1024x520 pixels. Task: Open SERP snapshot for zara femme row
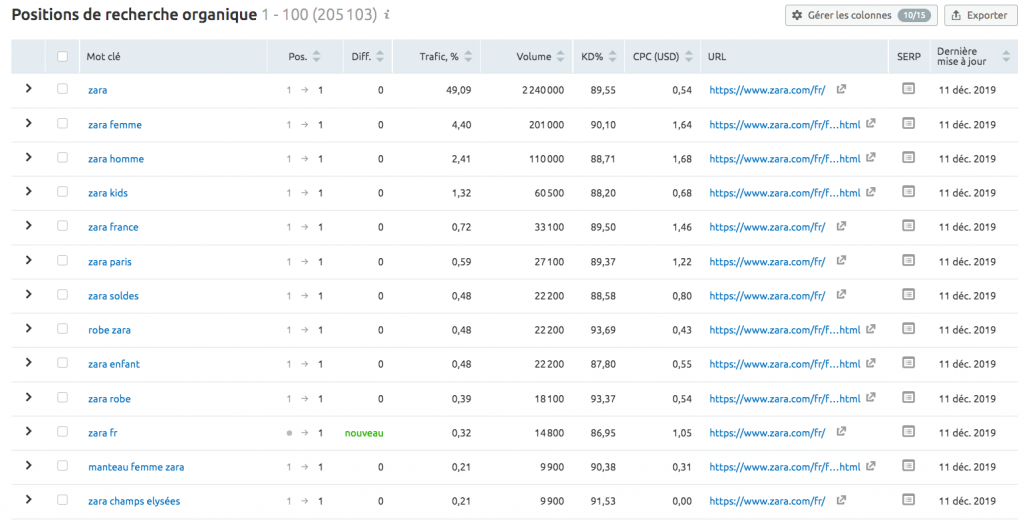(908, 123)
